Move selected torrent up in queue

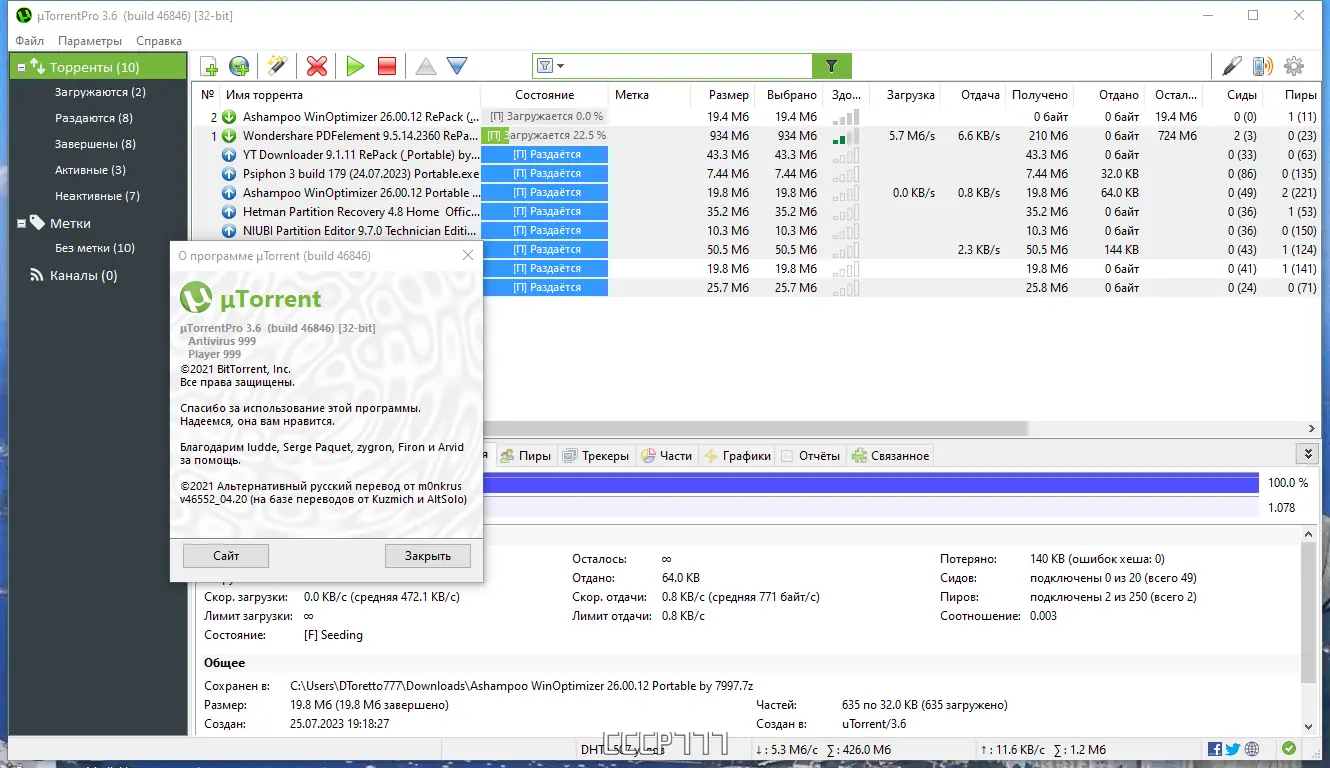pyautogui.click(x=425, y=65)
